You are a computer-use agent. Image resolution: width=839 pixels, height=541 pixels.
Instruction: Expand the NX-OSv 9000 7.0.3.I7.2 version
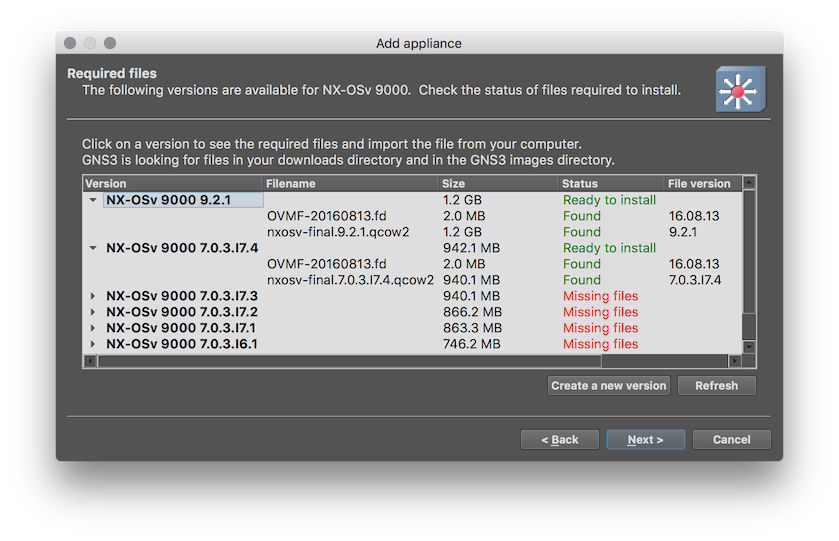pyautogui.click(x=93, y=312)
